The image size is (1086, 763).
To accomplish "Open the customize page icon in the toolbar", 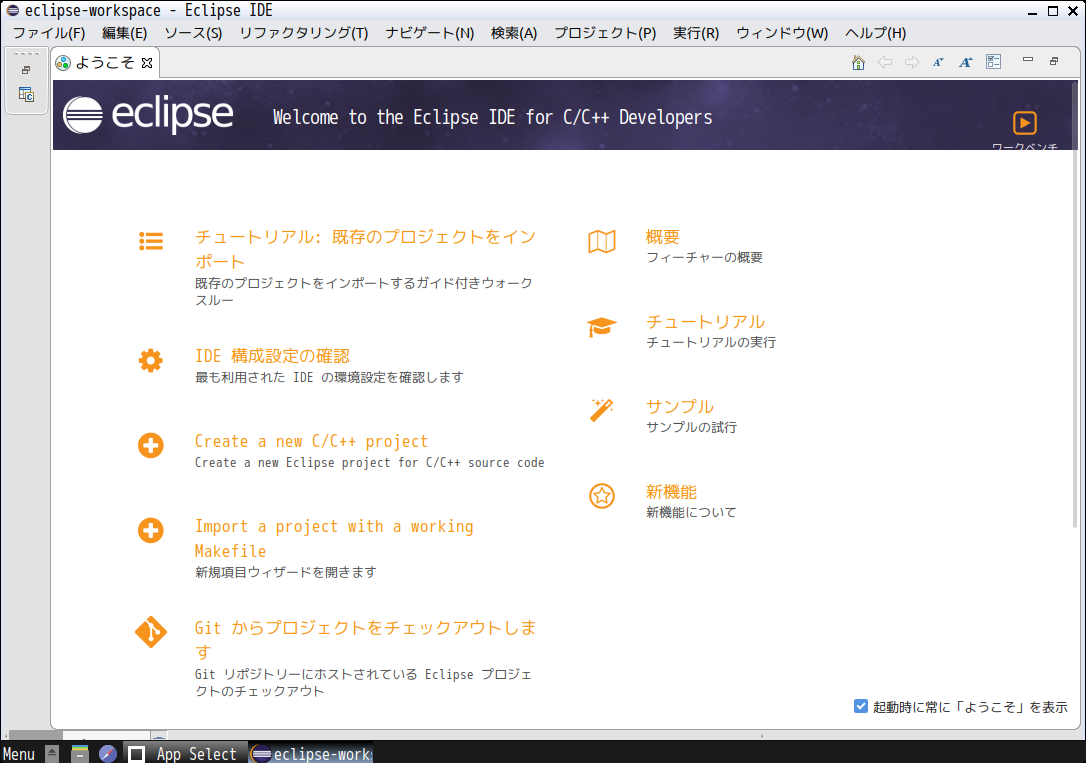I will [994, 62].
